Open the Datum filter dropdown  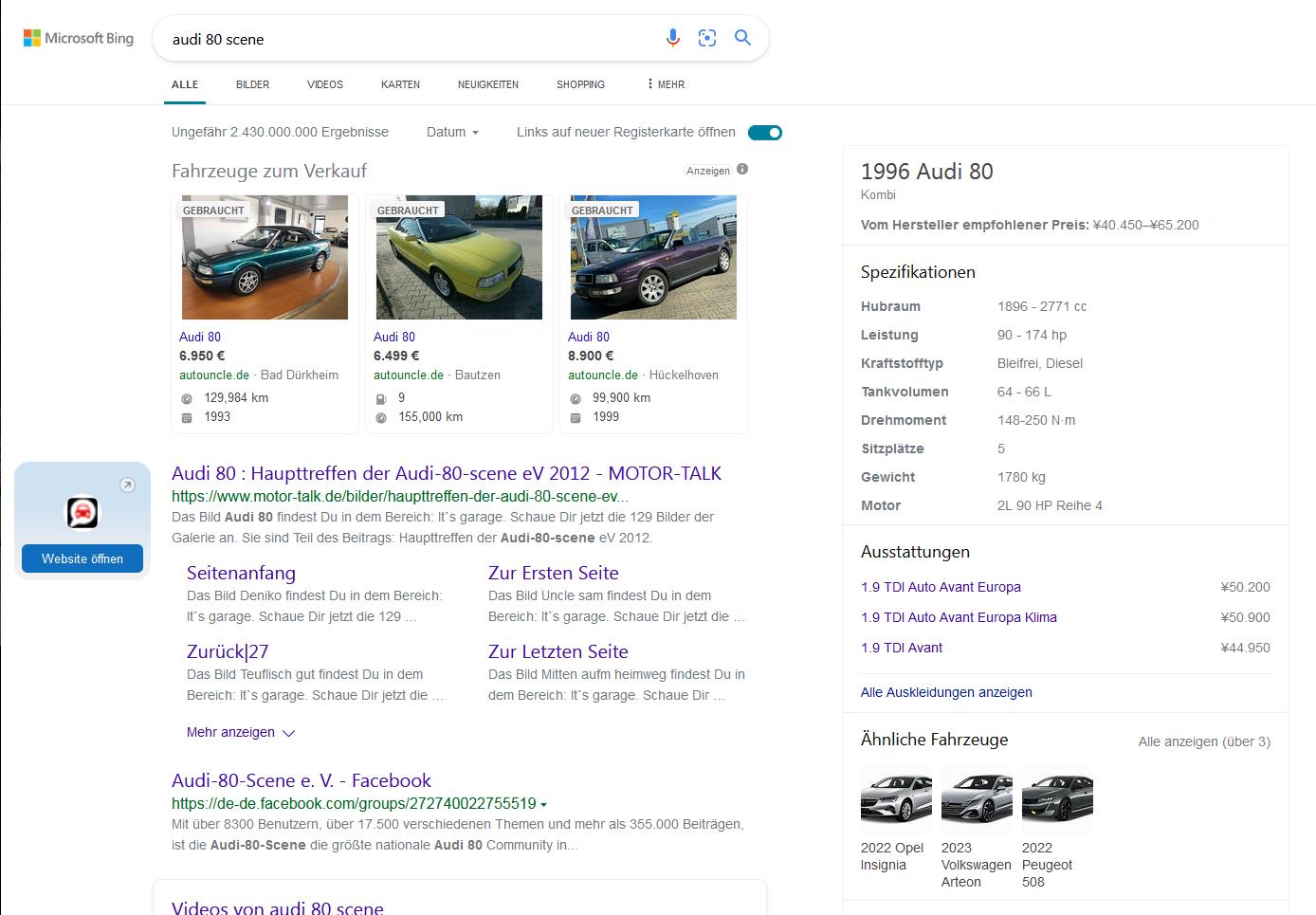[452, 133]
